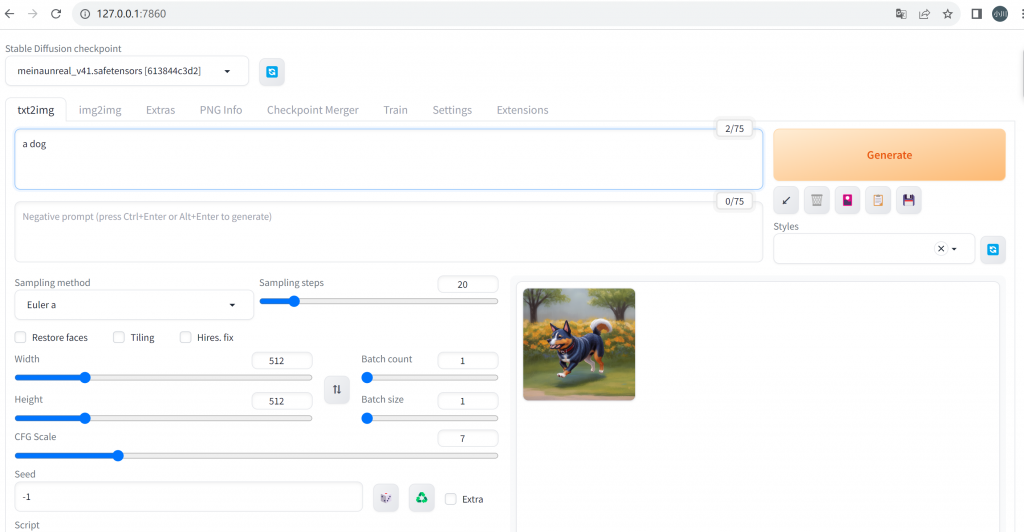1024x532 pixels.
Task: Open the Settings tab
Action: pos(452,110)
